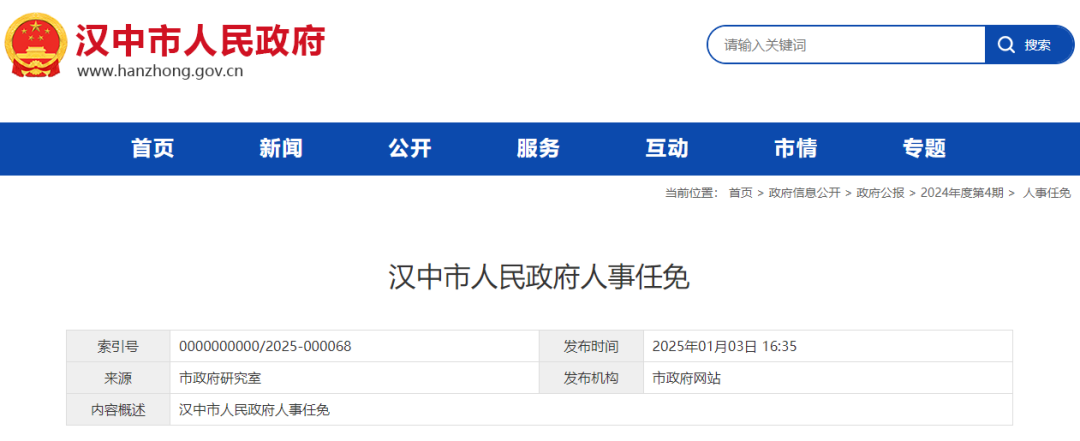Click the 来源 label cell
The image size is (1080, 441).
pos(118,378)
